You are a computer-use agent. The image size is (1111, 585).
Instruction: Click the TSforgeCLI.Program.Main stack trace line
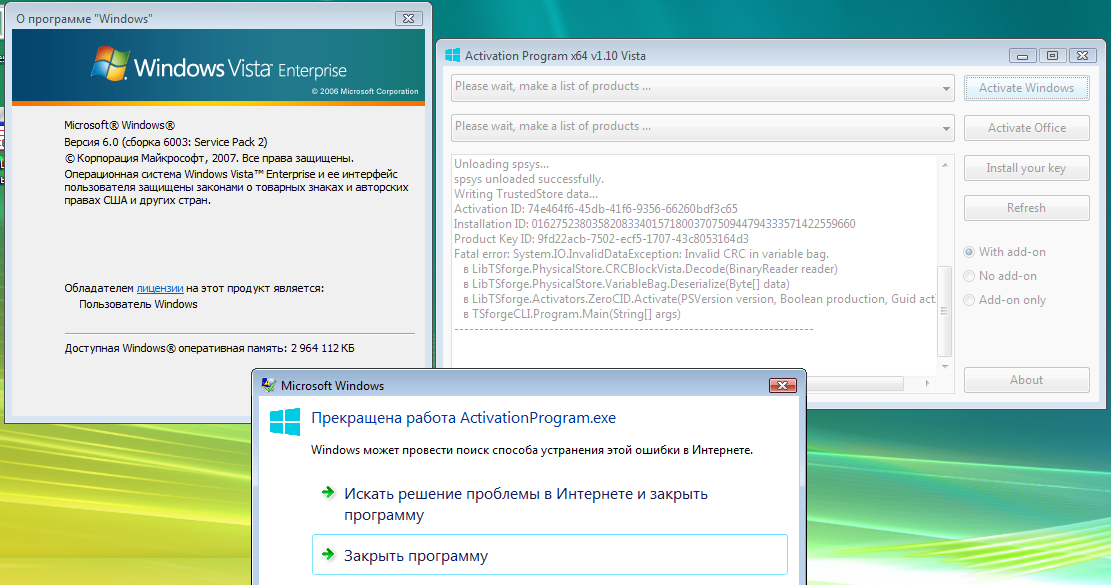point(572,314)
